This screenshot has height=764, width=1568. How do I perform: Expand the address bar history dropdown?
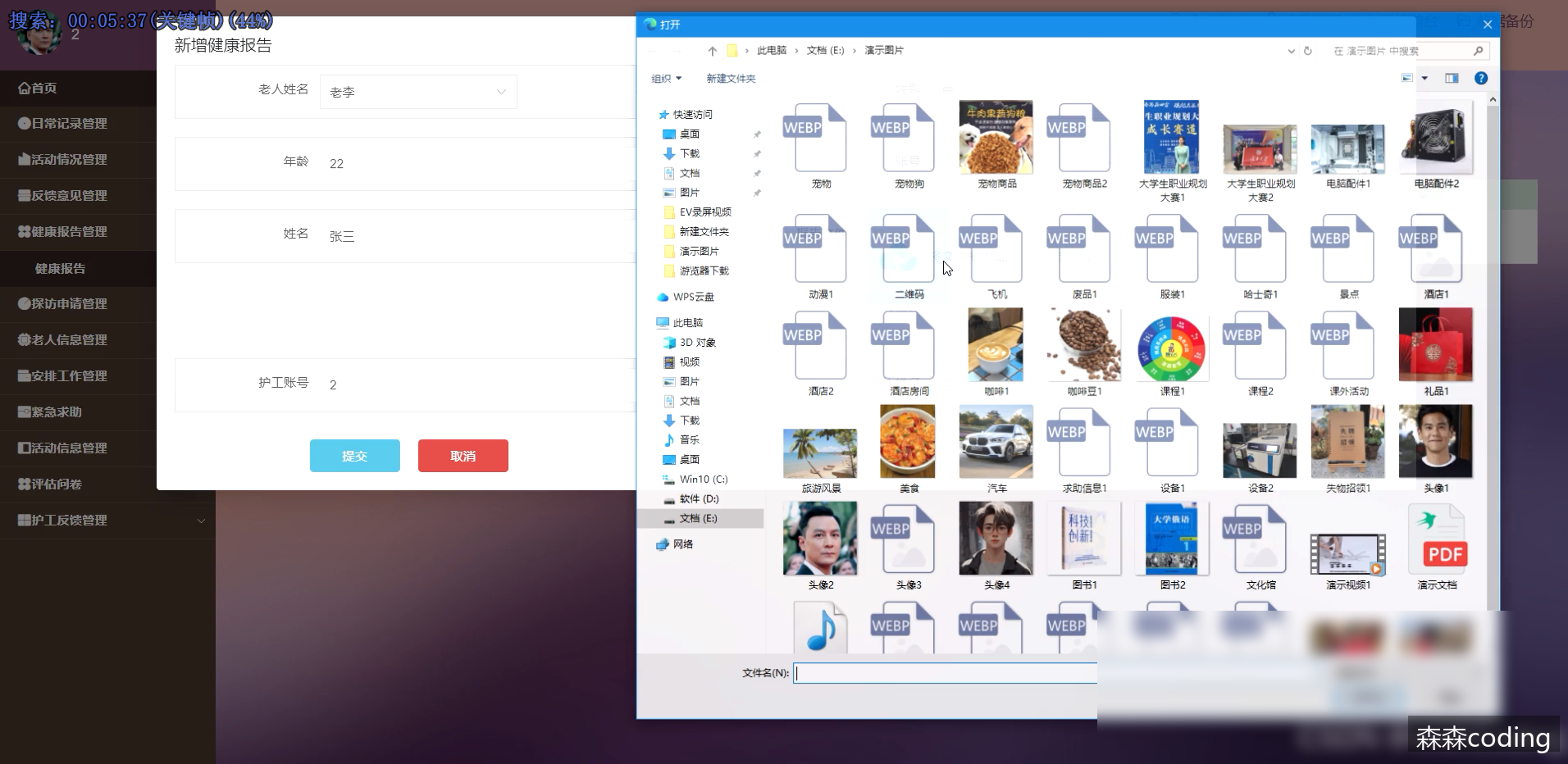(1291, 51)
